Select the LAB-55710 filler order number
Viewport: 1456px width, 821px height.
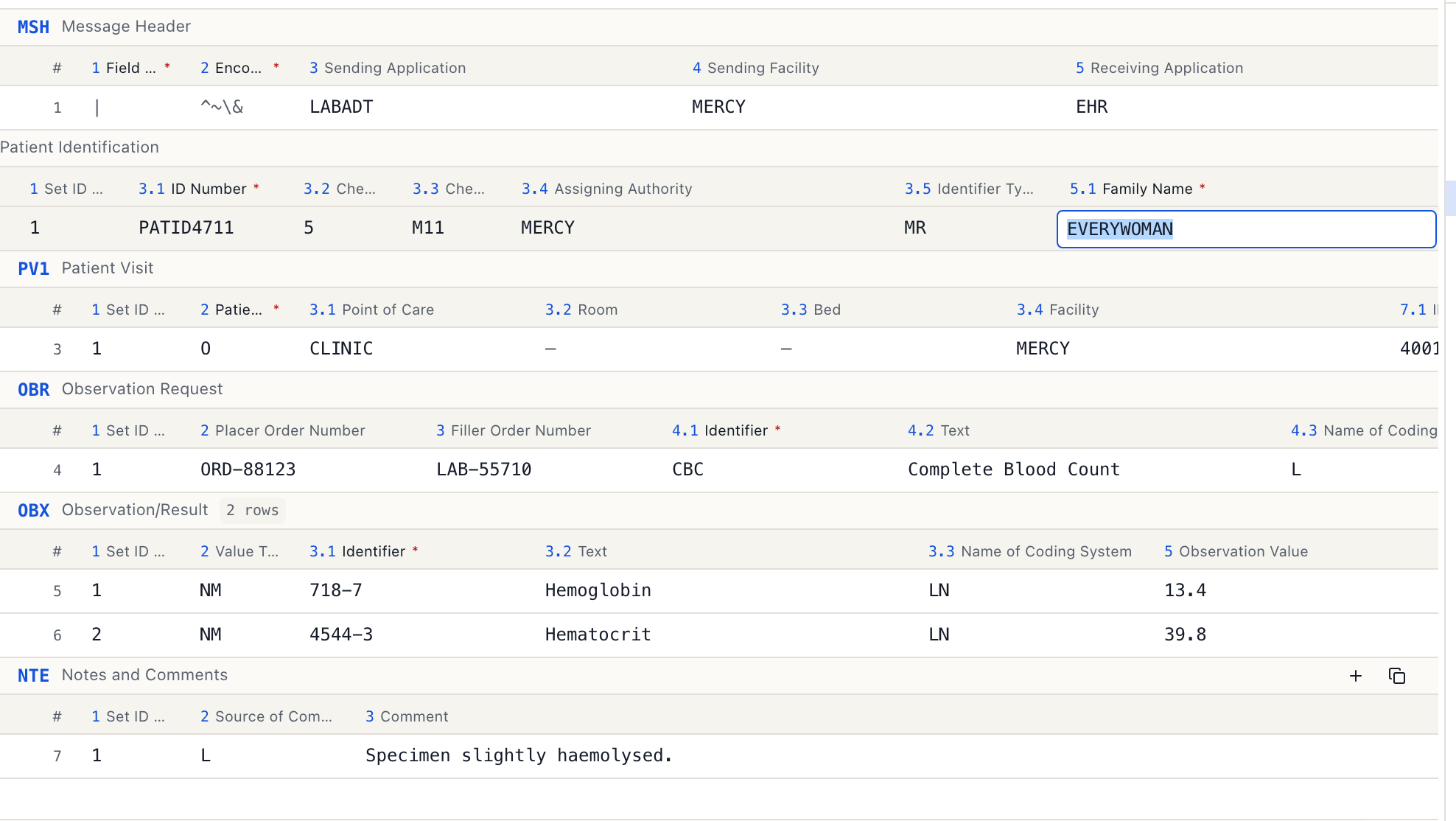click(483, 469)
